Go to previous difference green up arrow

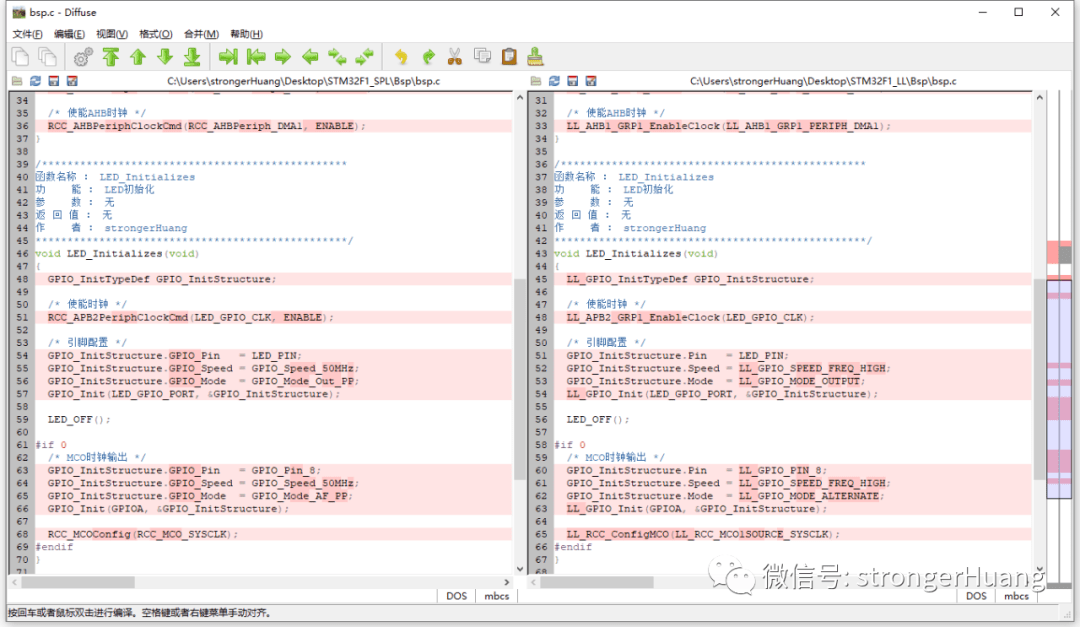[138, 56]
